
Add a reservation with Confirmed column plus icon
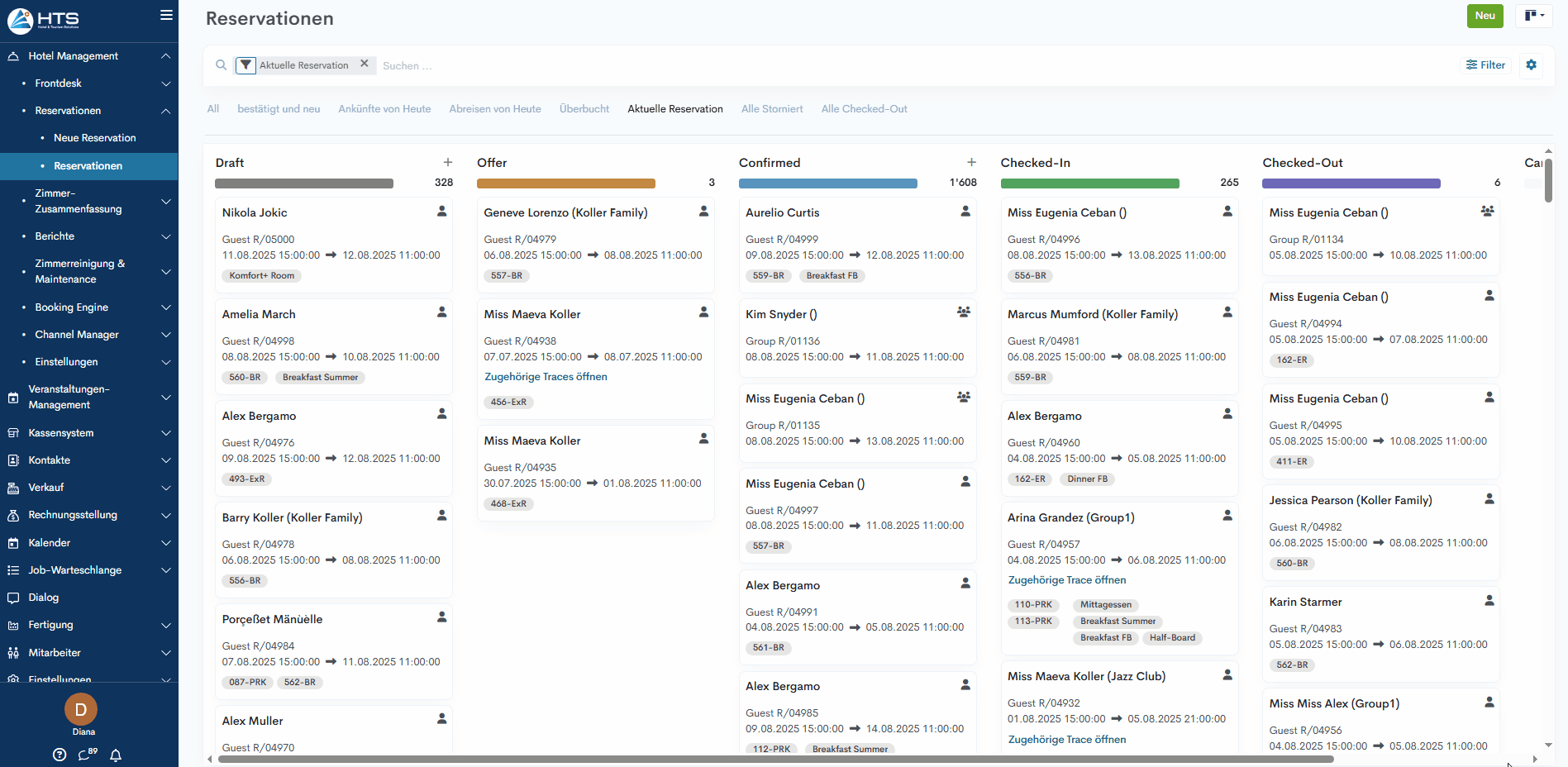pos(971,163)
